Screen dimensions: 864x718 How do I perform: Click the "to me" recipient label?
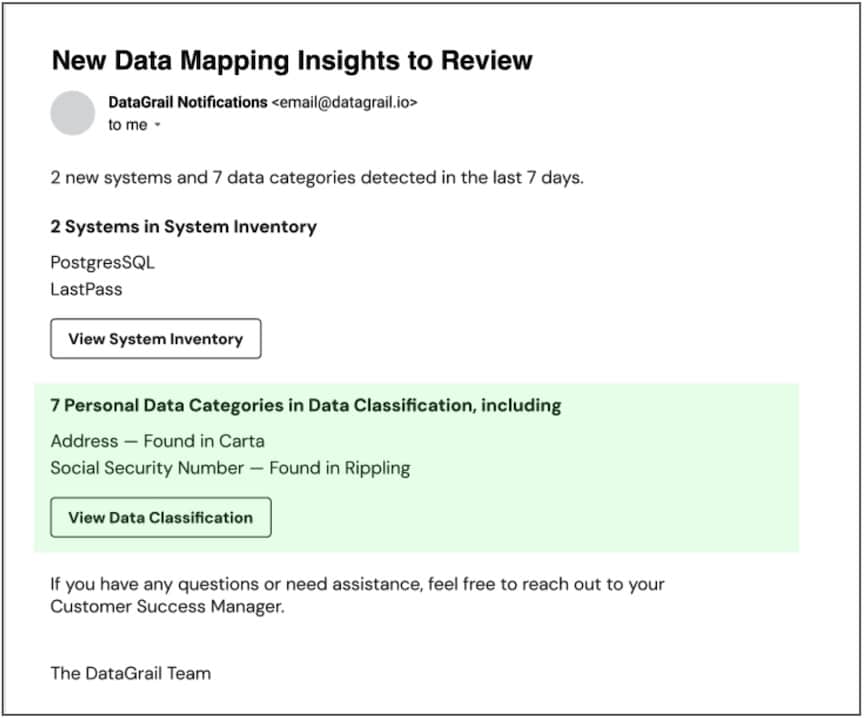pos(127,125)
